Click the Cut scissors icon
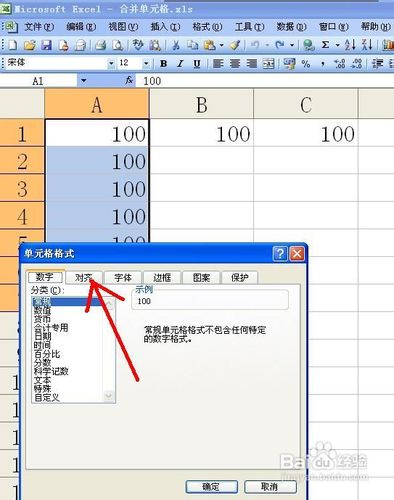The image size is (394, 500). point(176,45)
